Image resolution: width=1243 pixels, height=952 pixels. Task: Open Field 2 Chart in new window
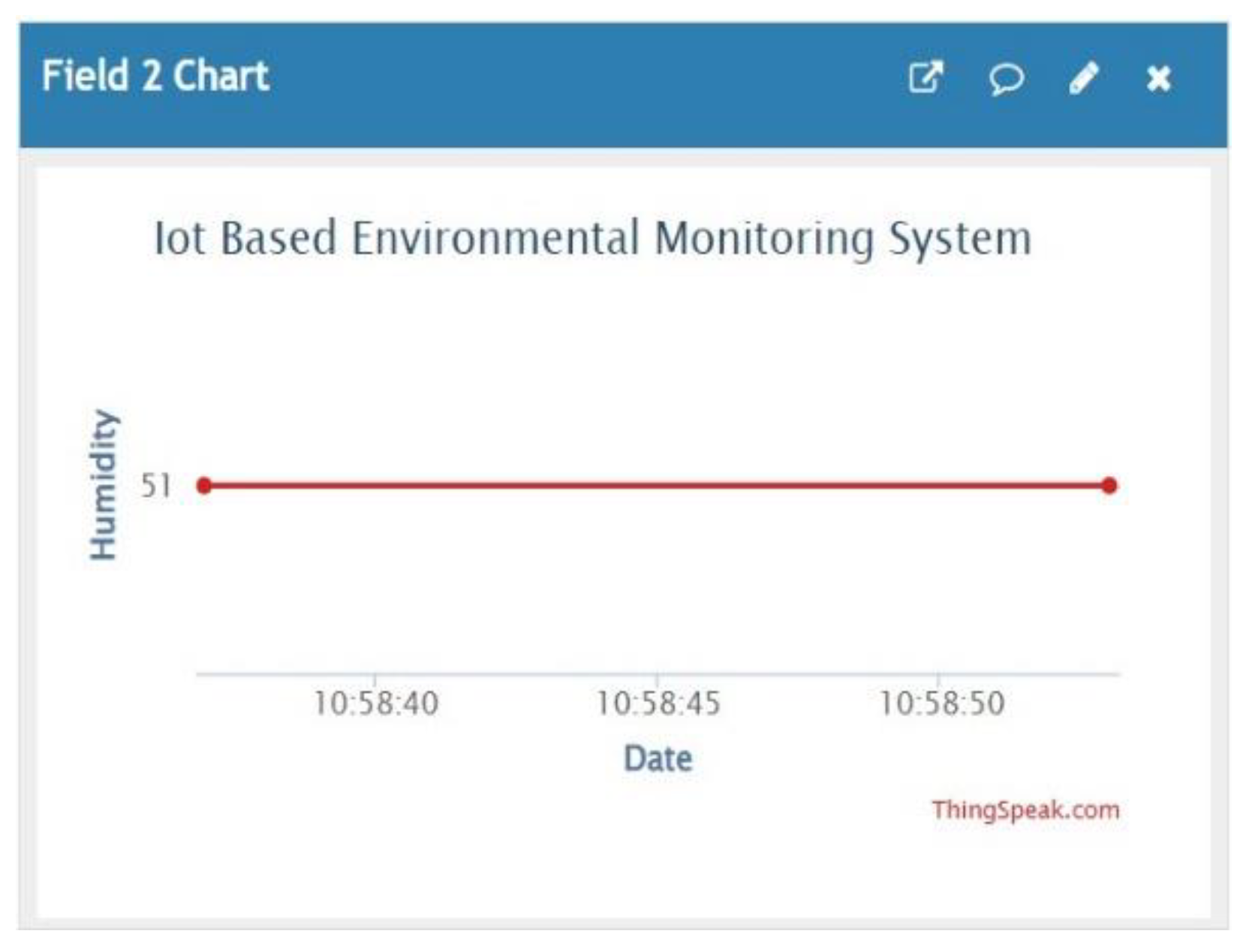pyautogui.click(x=925, y=77)
